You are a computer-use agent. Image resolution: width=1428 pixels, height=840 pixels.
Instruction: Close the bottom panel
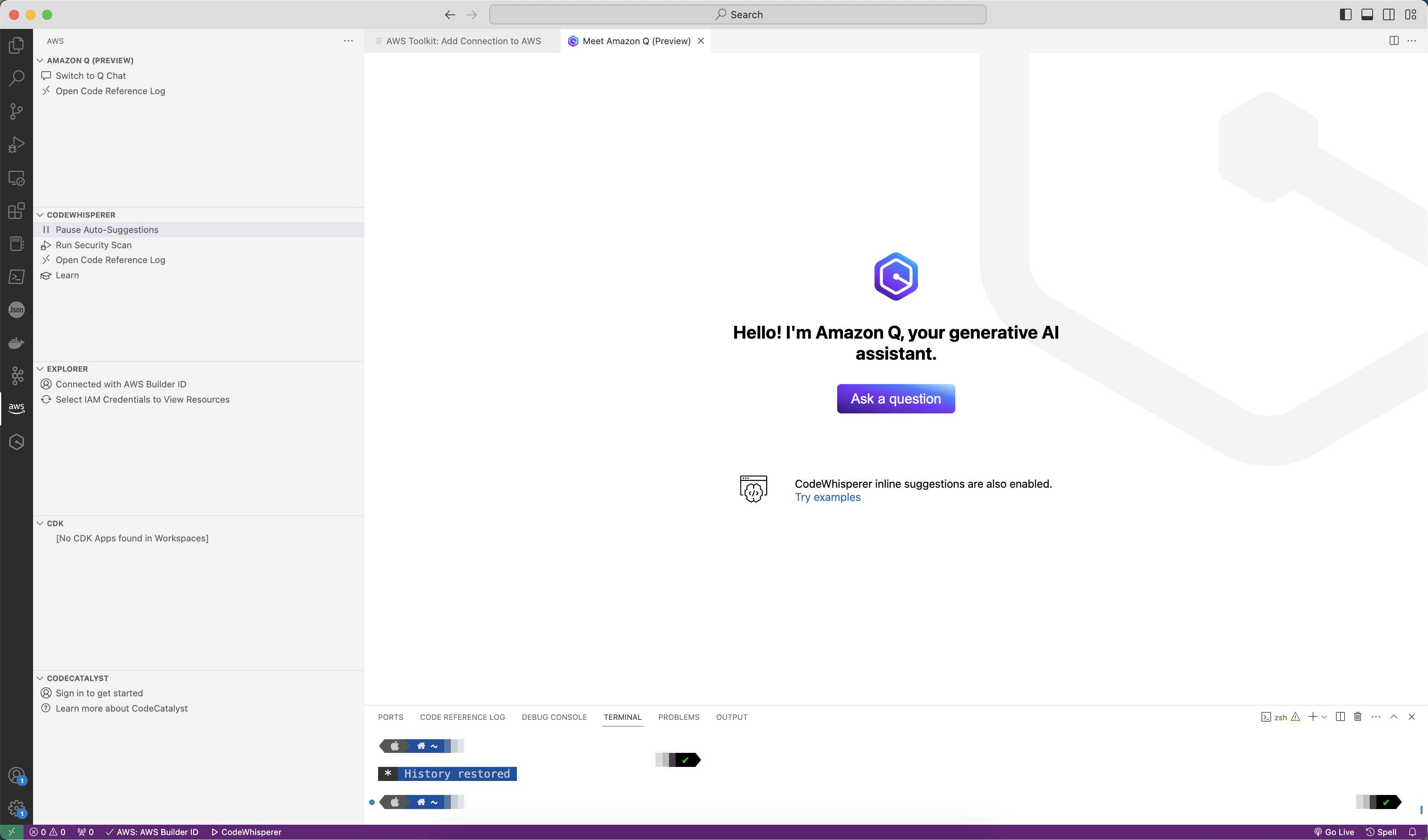click(x=1411, y=717)
